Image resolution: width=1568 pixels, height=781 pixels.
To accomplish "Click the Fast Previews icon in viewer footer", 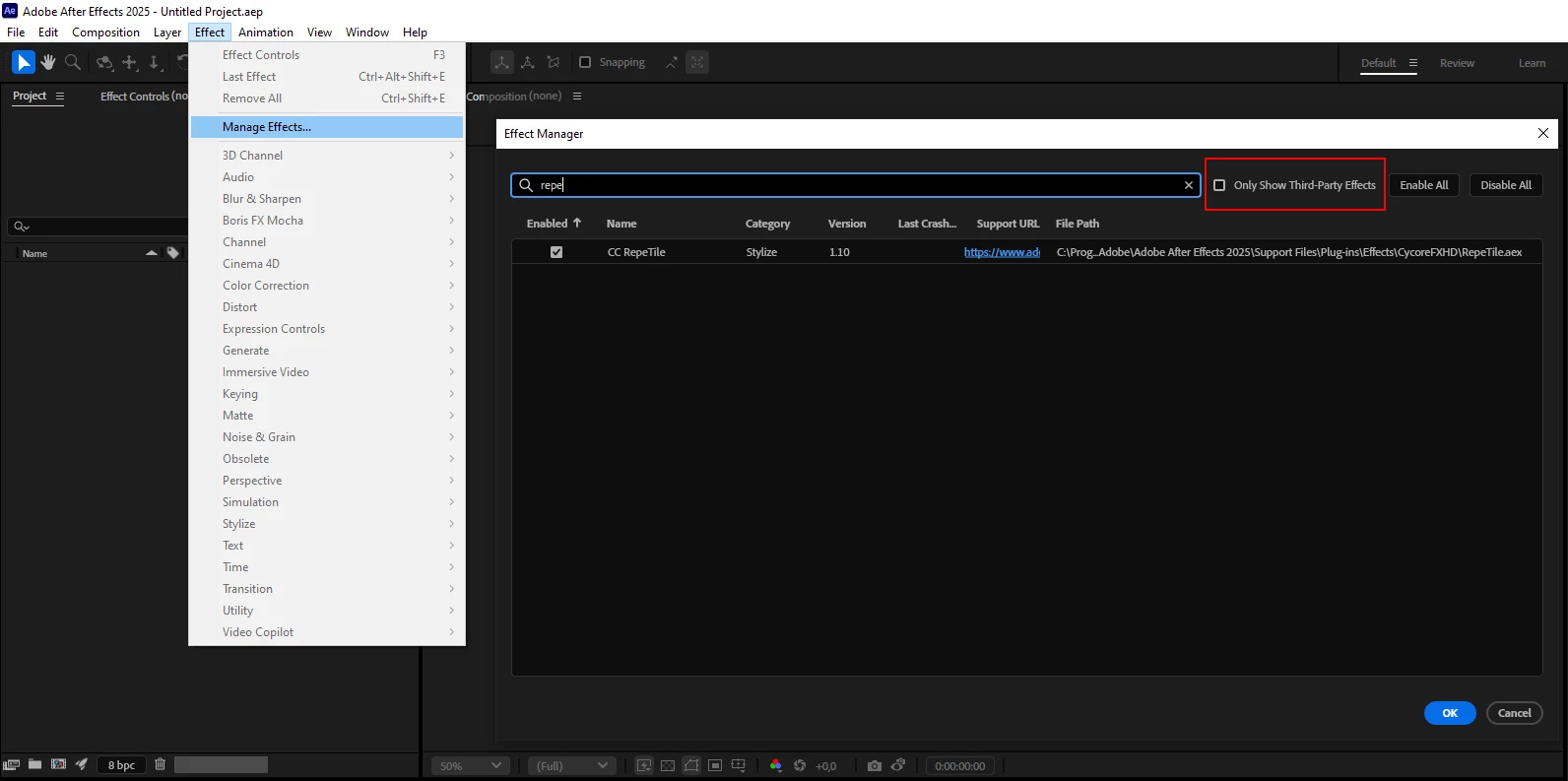I will [644, 765].
